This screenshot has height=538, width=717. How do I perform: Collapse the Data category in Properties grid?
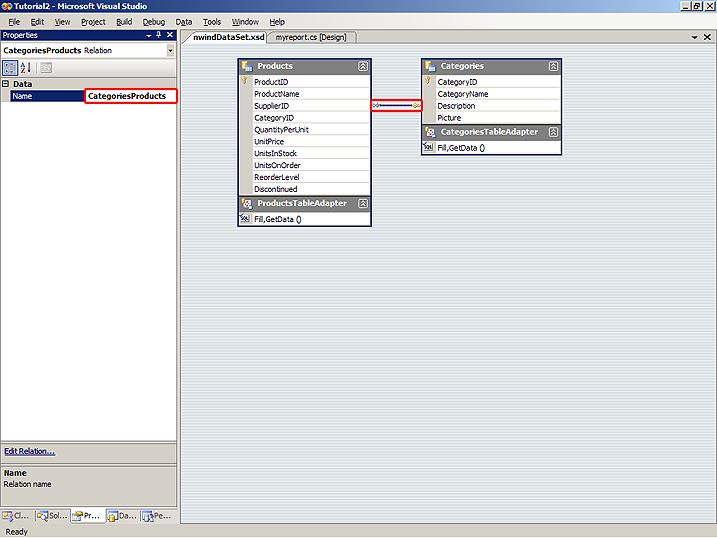click(6, 84)
